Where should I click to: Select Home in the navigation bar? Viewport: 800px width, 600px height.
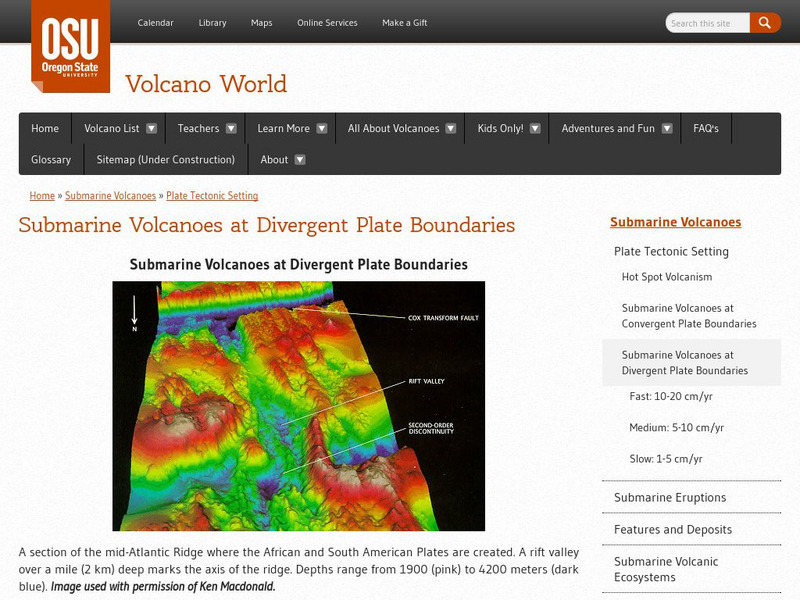(x=44, y=128)
